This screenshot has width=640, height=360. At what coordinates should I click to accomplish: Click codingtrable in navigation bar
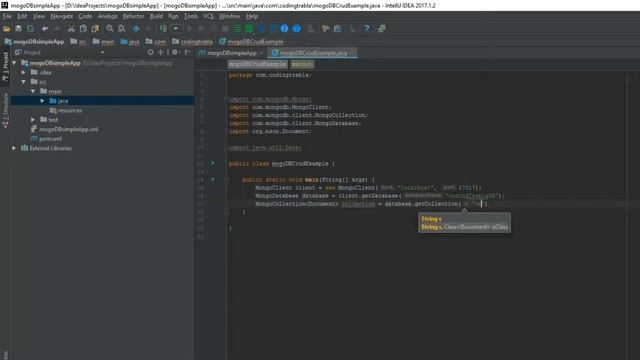(x=192, y=42)
